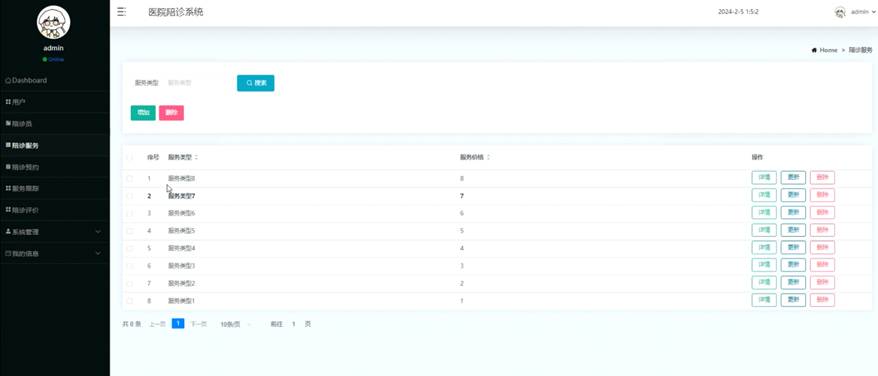Screen dimensions: 878x376
Task: Open 详情 for row 服务类型8
Action: (x=764, y=178)
